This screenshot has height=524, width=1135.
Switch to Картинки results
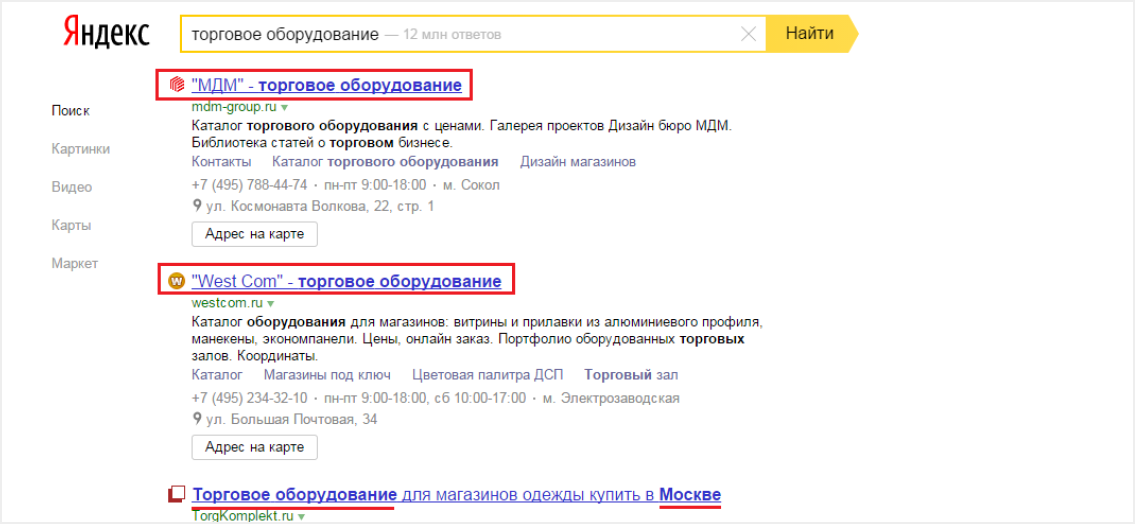tap(81, 149)
